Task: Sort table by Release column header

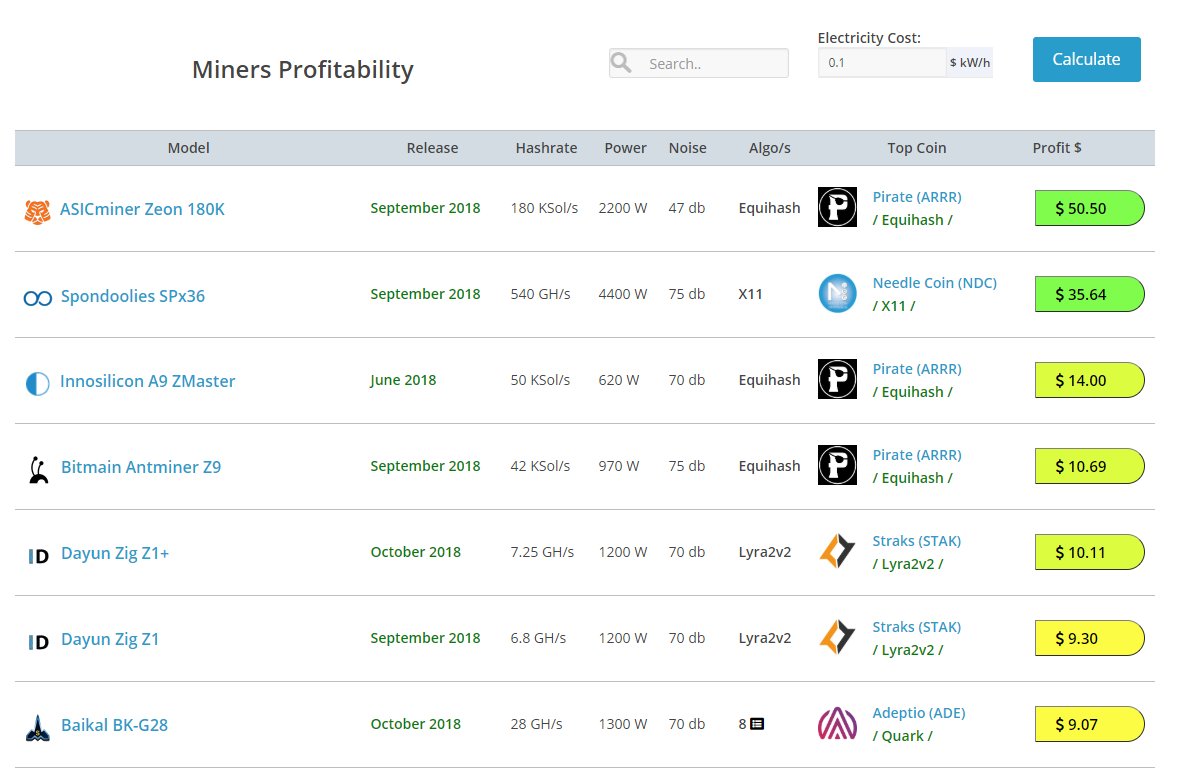Action: point(432,148)
